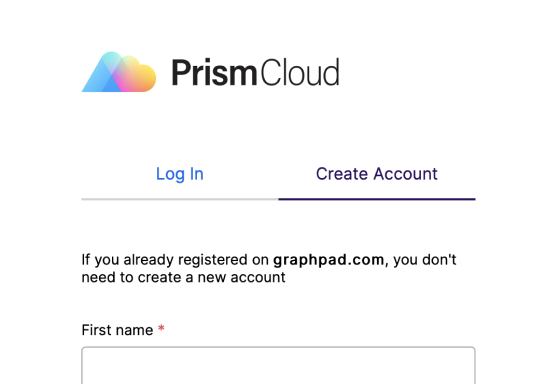Image resolution: width=560 pixels, height=384 pixels.
Task: Click the pink gradient center of logo
Action: pos(123,79)
